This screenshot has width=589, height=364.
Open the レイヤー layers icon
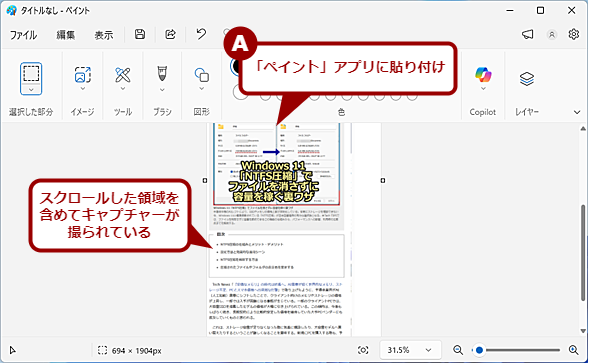[527, 79]
